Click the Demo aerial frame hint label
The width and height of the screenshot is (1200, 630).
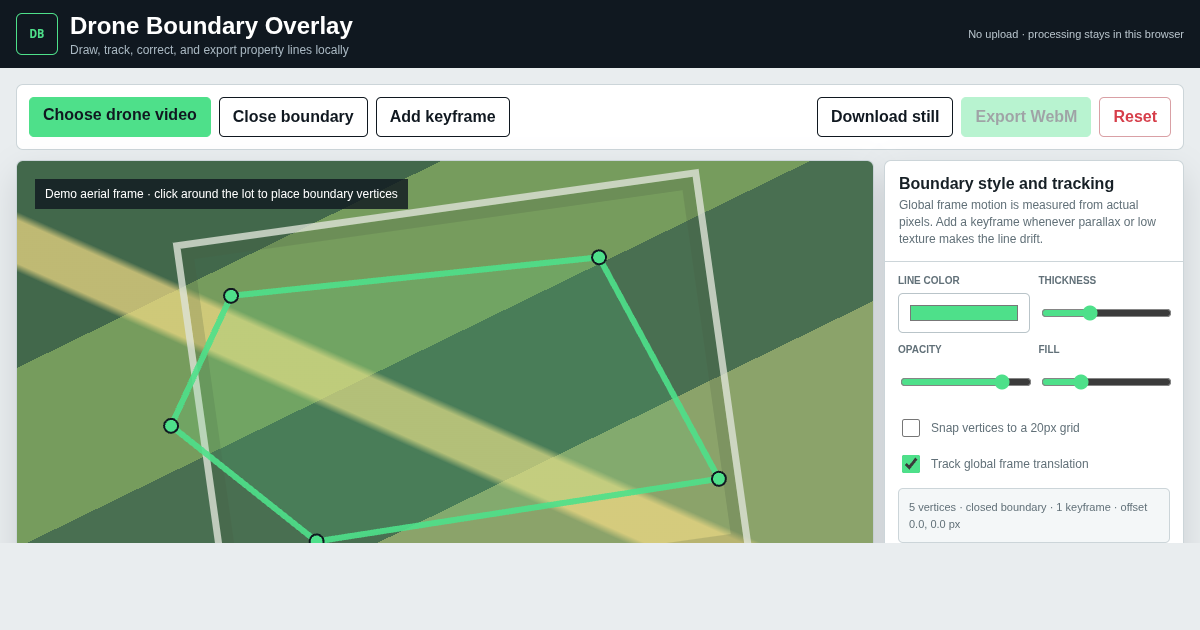click(221, 194)
